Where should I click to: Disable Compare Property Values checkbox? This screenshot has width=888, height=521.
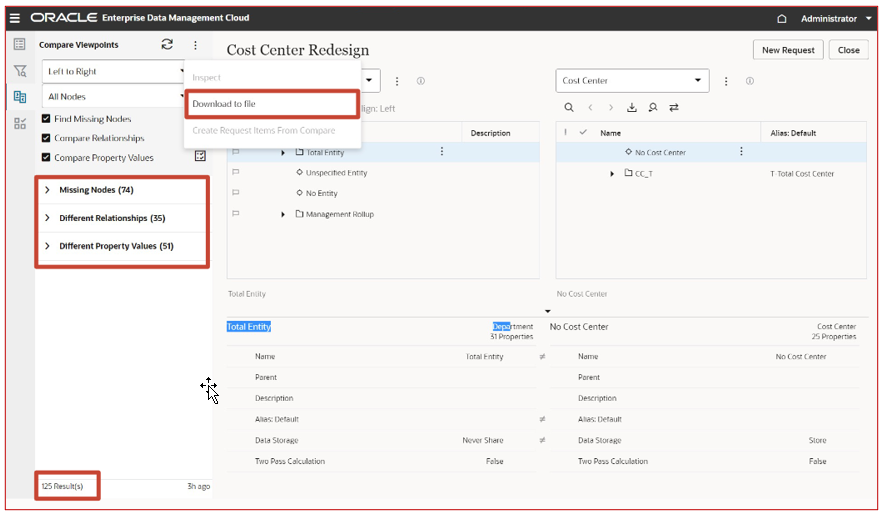(x=46, y=157)
